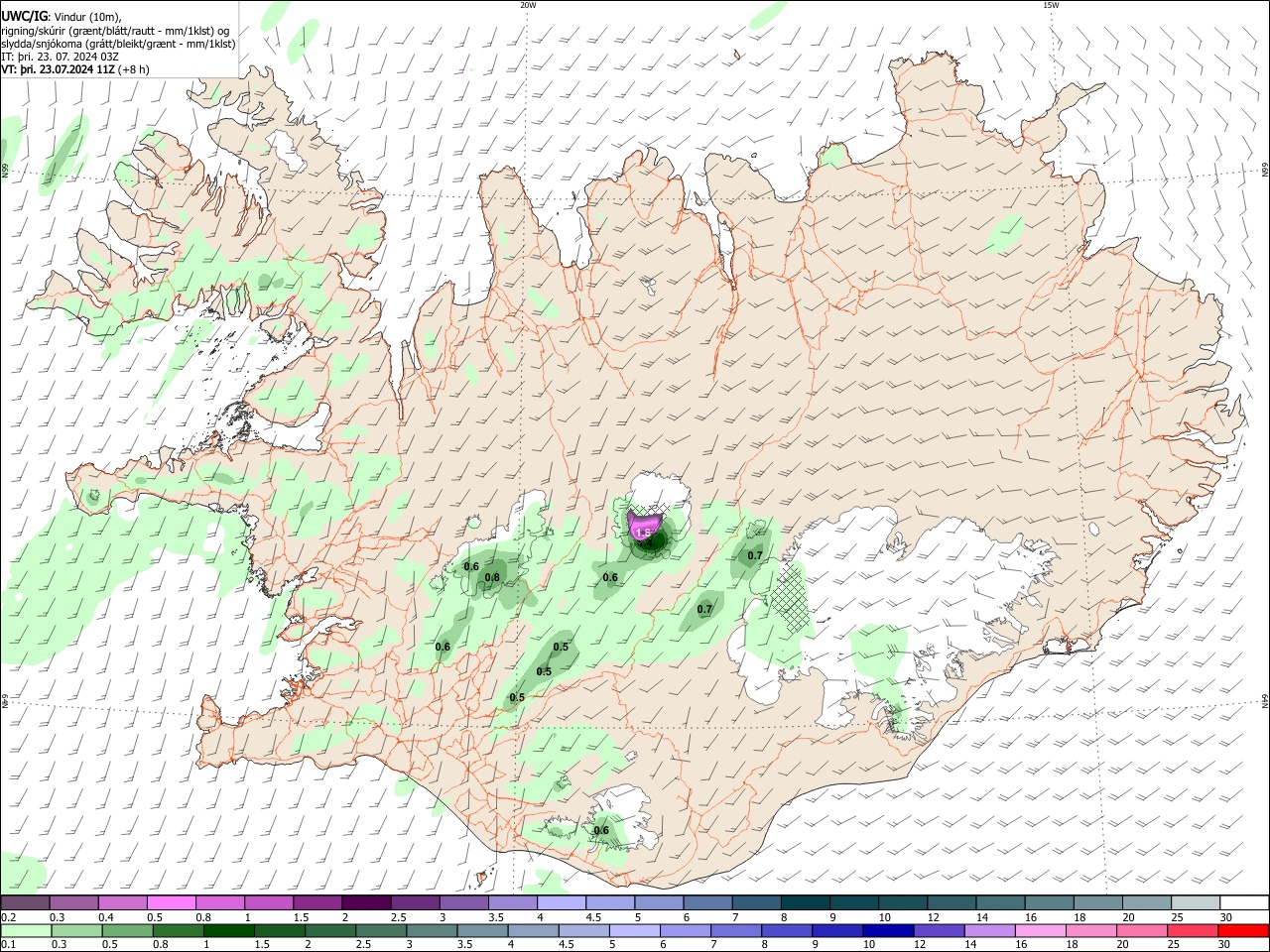Viewport: 1270px width, 952px height.
Task: Click the dark navy swatch at 10 in the lower scale
Action: tap(886, 930)
